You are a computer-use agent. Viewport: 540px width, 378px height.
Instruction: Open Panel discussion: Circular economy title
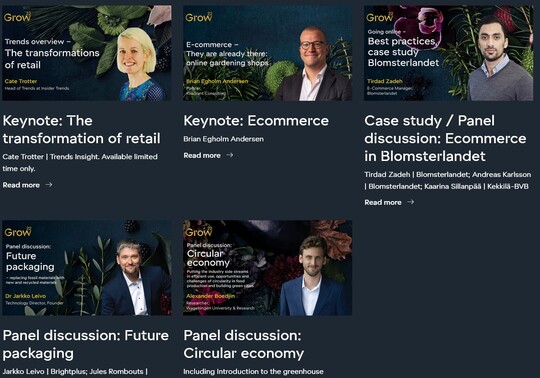point(243,344)
